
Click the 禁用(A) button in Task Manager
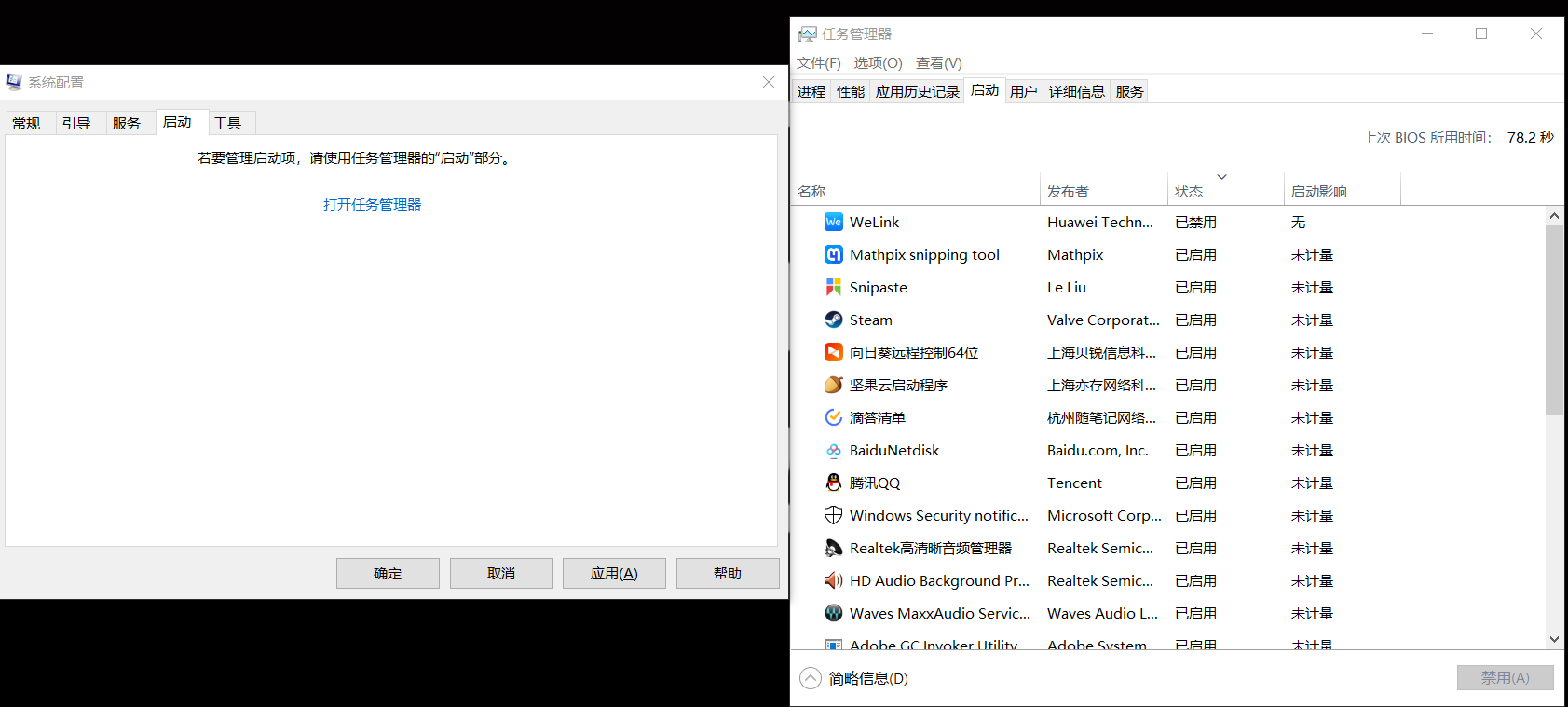pyautogui.click(x=1506, y=677)
